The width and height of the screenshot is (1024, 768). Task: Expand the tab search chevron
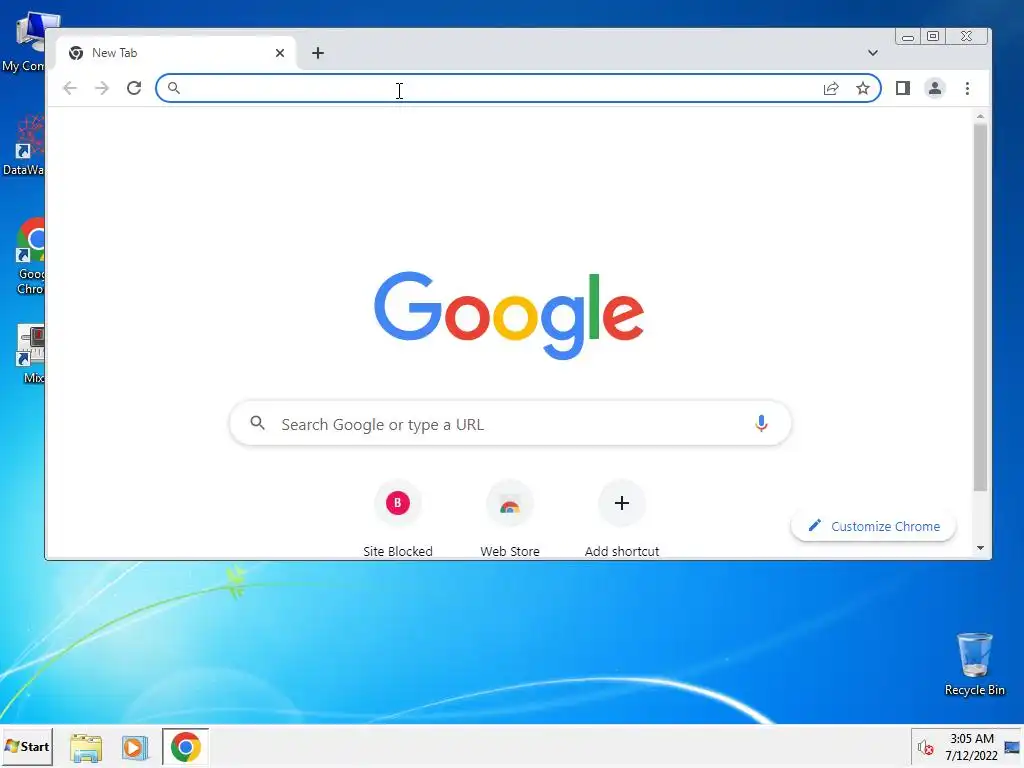tap(872, 53)
